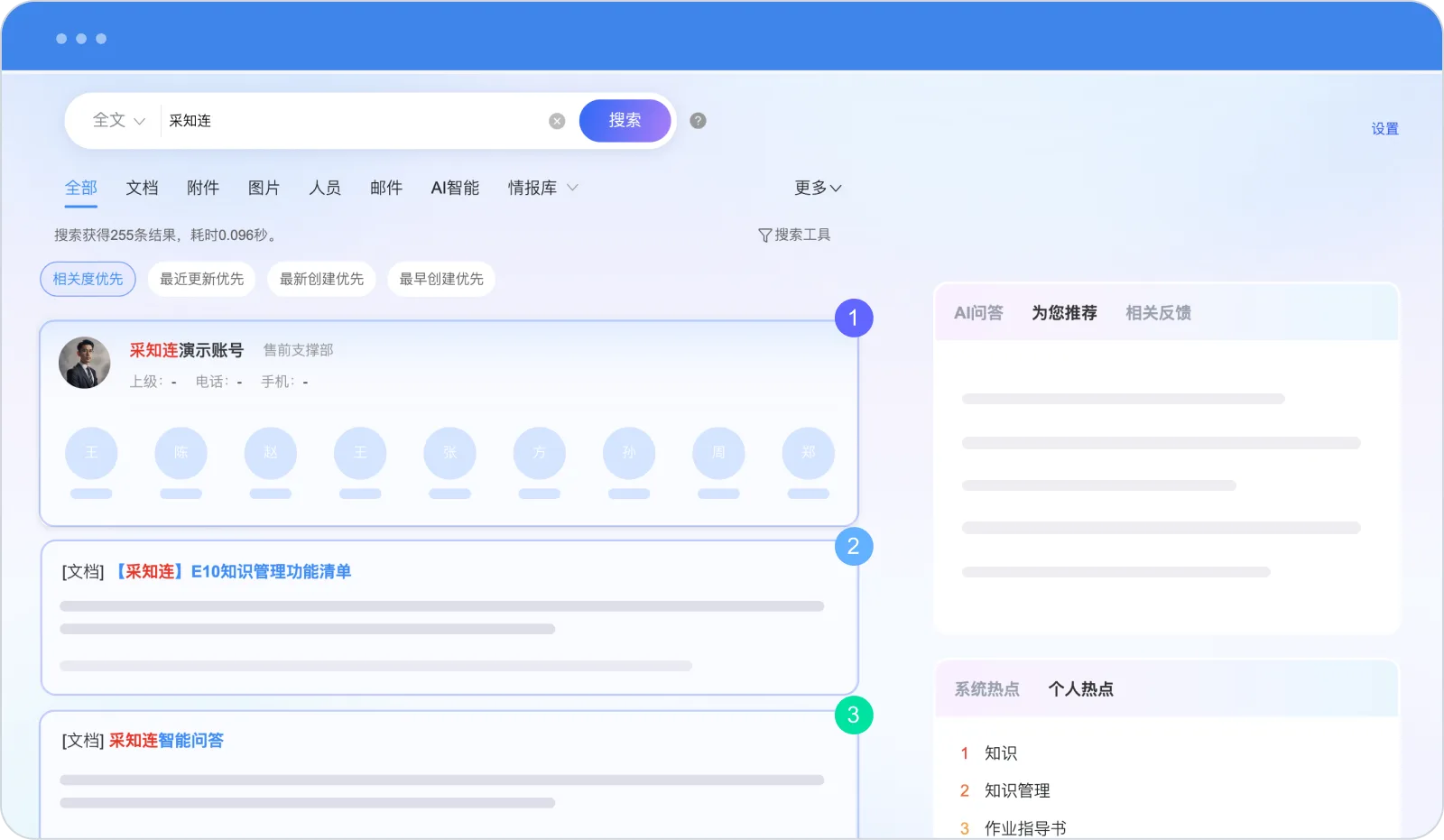Screen dimensions: 1444x840
Task: Sort by 相关度优先
Action: 88,280
